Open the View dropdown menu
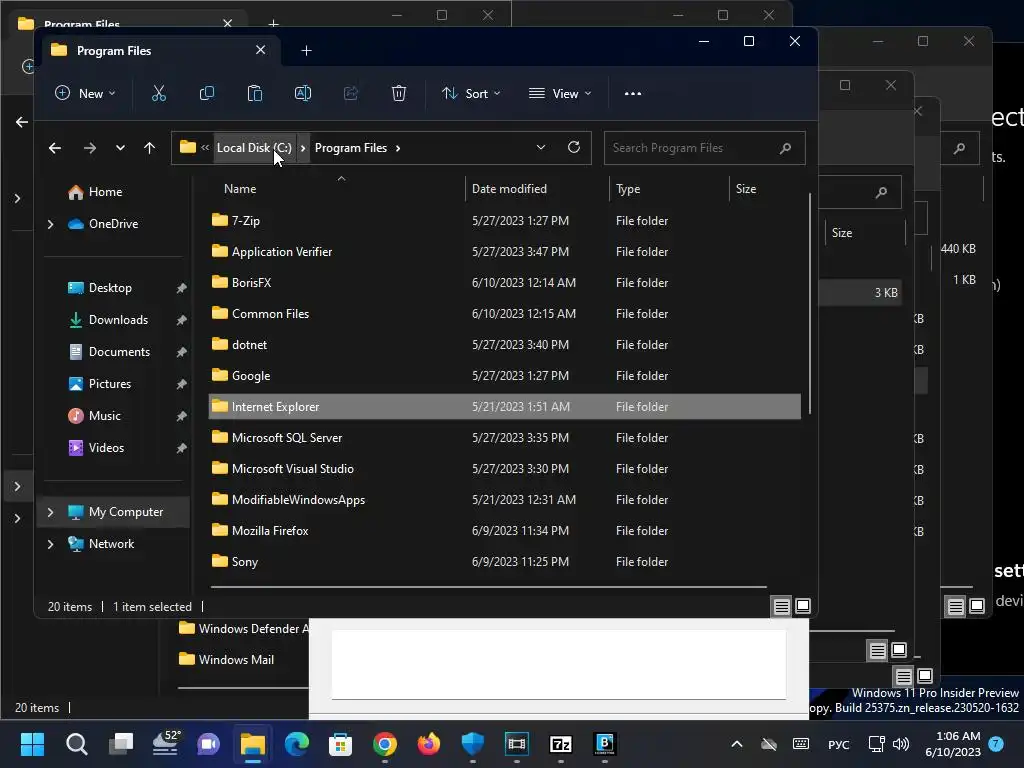The height and width of the screenshot is (768, 1024). coord(560,93)
